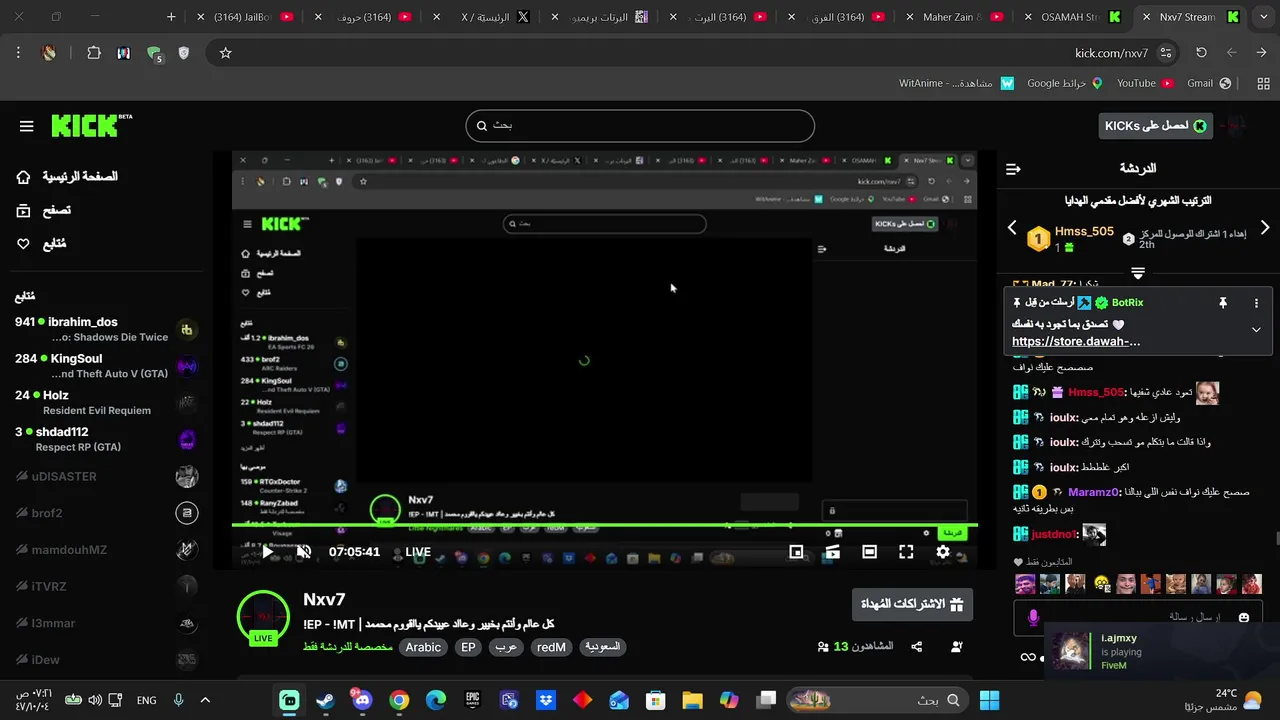Toggle picture-in-picture mode
1280x720 pixels.
[x=796, y=552]
